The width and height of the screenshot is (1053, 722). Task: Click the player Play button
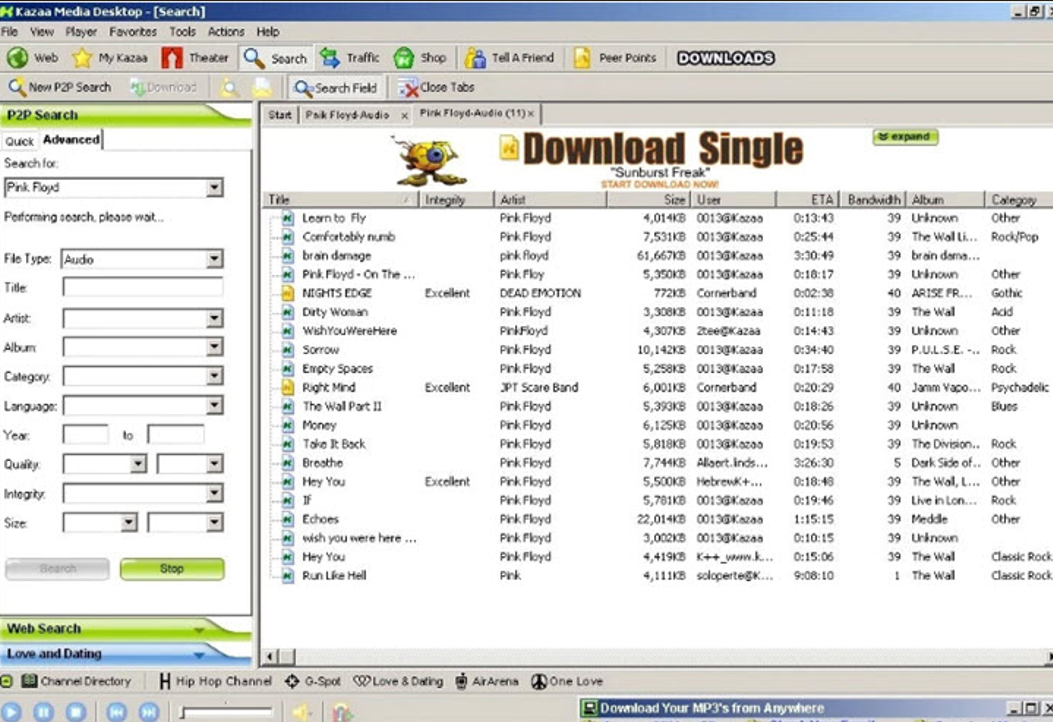[x=11, y=711]
